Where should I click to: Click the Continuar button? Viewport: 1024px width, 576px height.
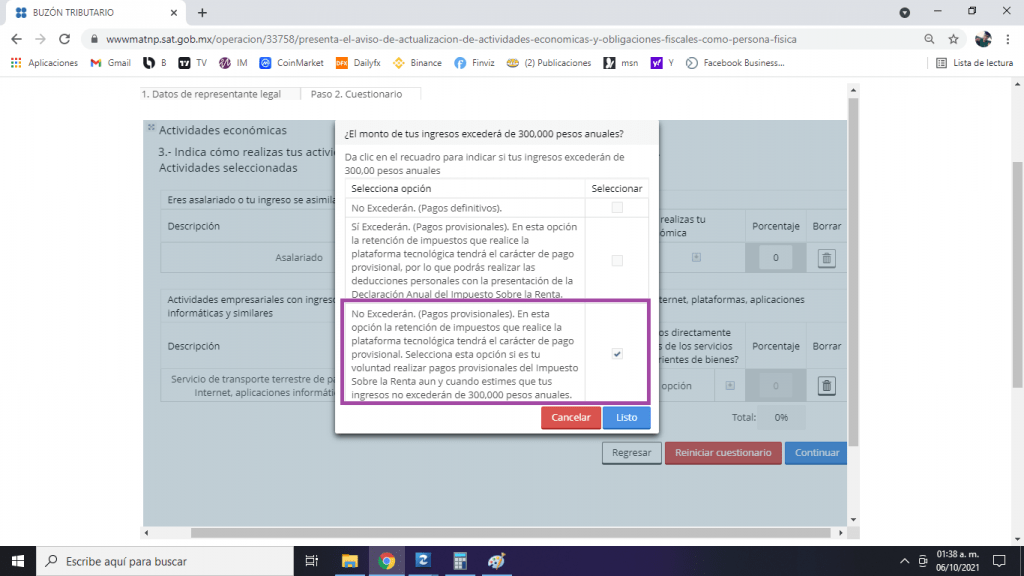point(816,453)
